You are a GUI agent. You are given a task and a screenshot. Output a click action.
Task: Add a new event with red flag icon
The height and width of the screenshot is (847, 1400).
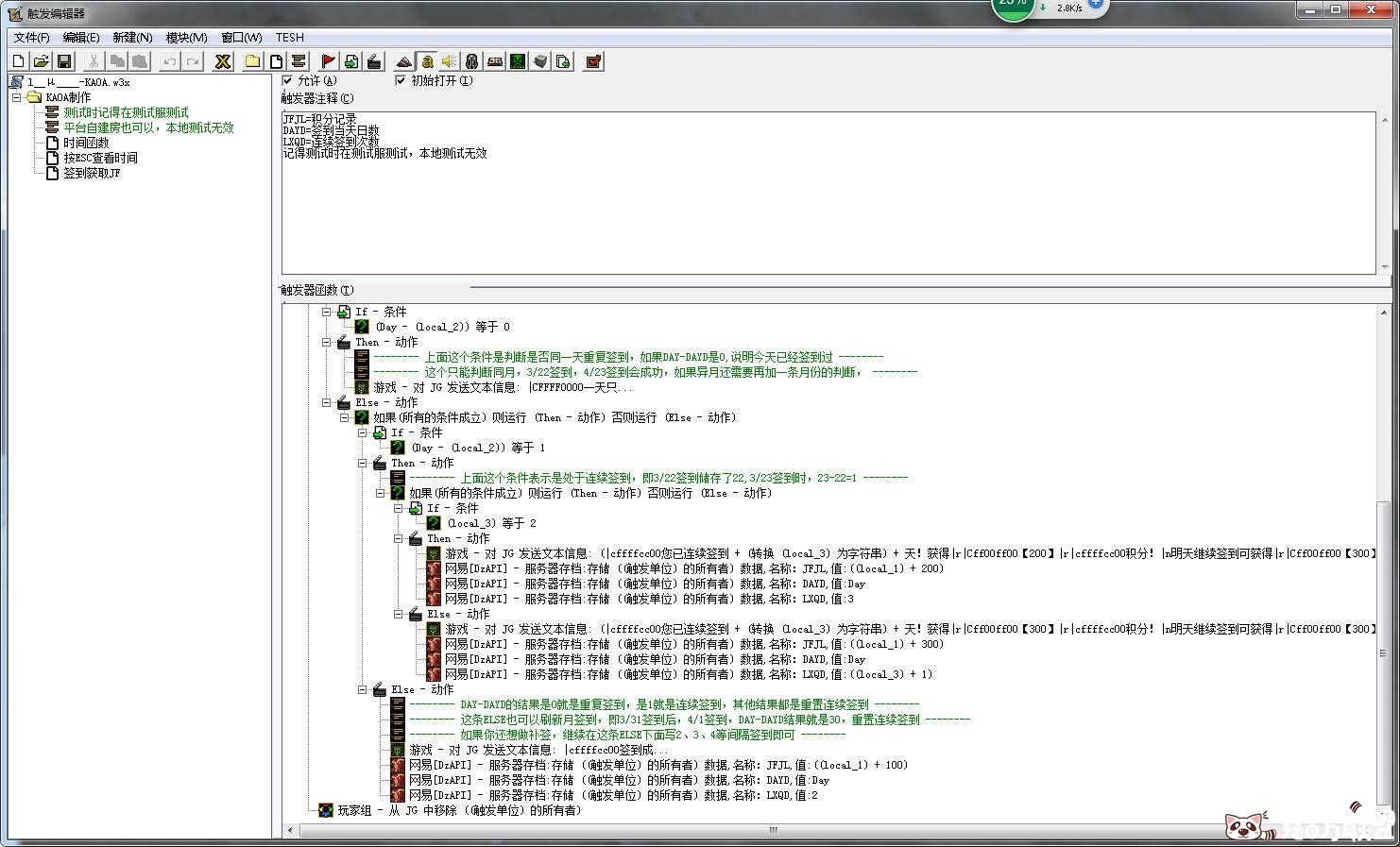(x=328, y=61)
